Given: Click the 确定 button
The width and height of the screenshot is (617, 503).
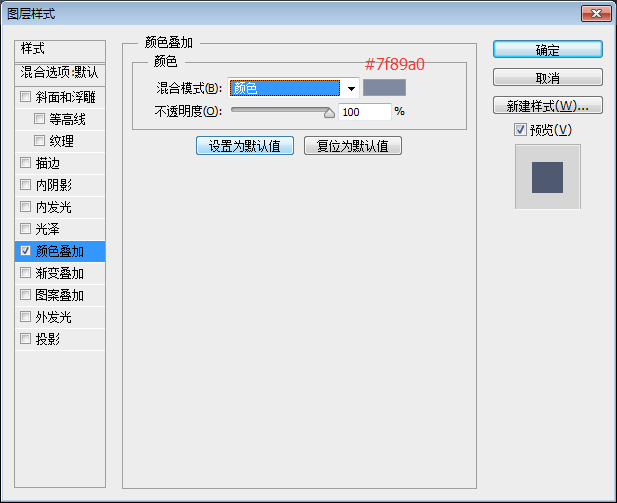Looking at the screenshot, I should (548, 50).
